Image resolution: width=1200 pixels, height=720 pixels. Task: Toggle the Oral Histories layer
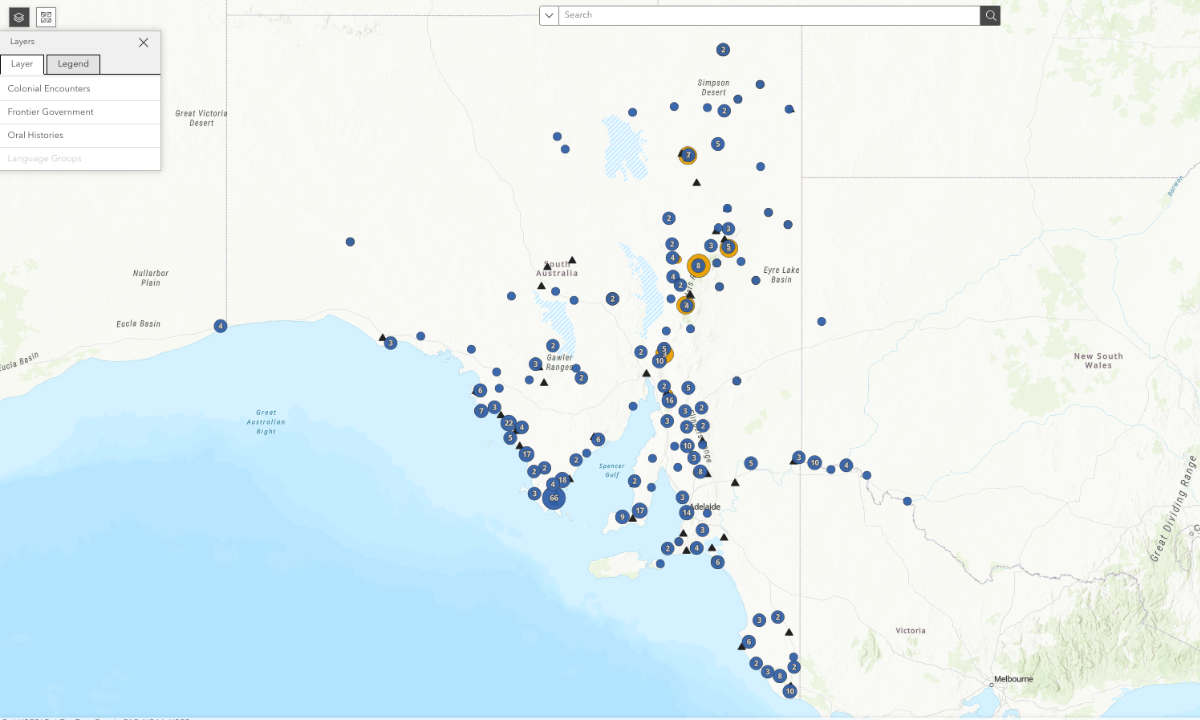(35, 135)
